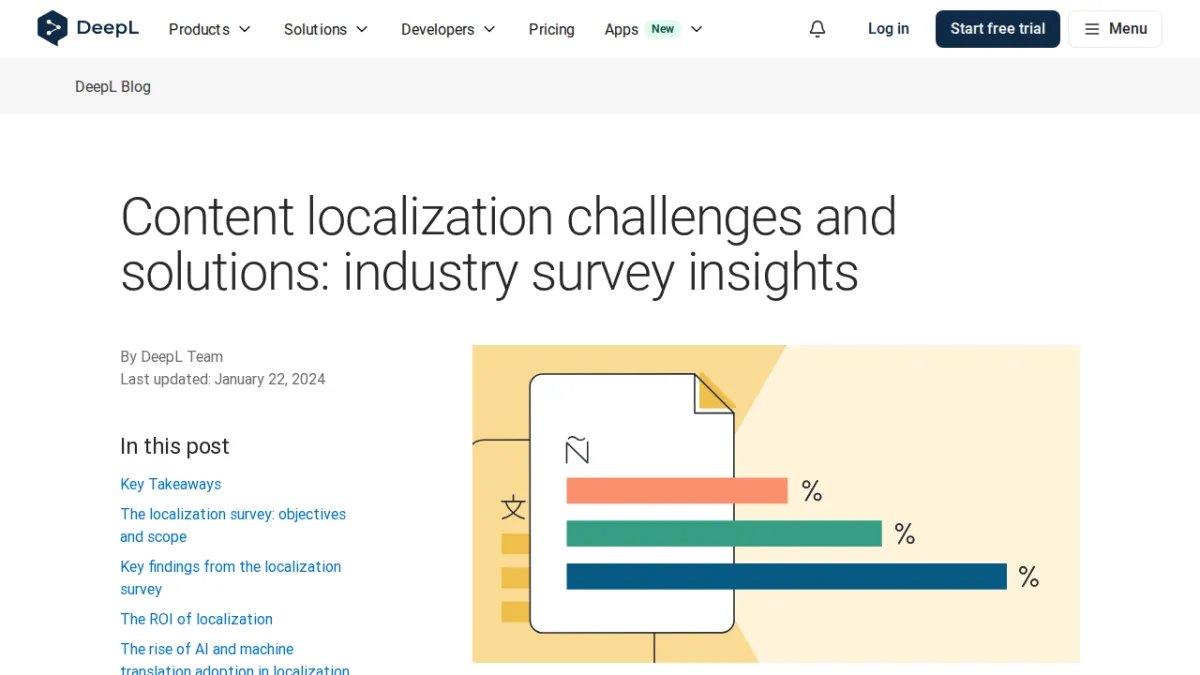Expand the Products dropdown
This screenshot has height=675, width=1200.
tap(210, 29)
